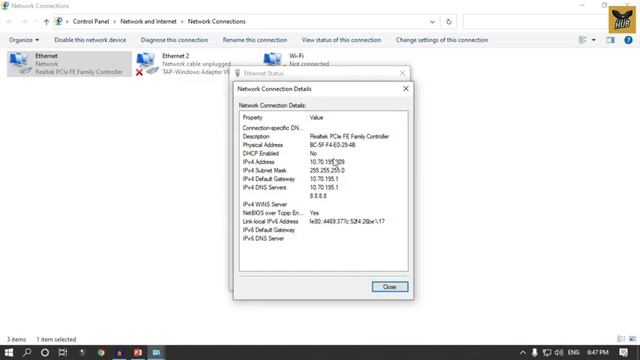Viewport: 640px width, 360px height.
Task: Select the Wi-Fi adapter icon
Action: [273, 60]
